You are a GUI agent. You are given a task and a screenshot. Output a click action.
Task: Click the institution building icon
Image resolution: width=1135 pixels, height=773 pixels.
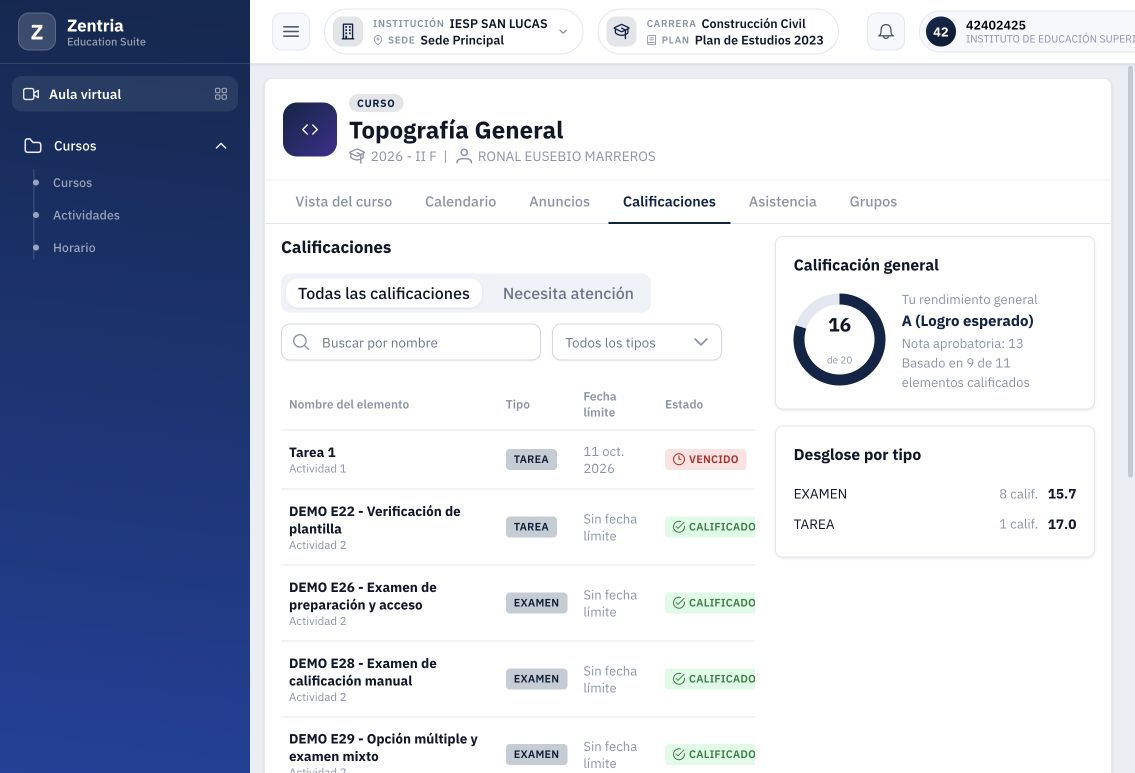(x=347, y=32)
